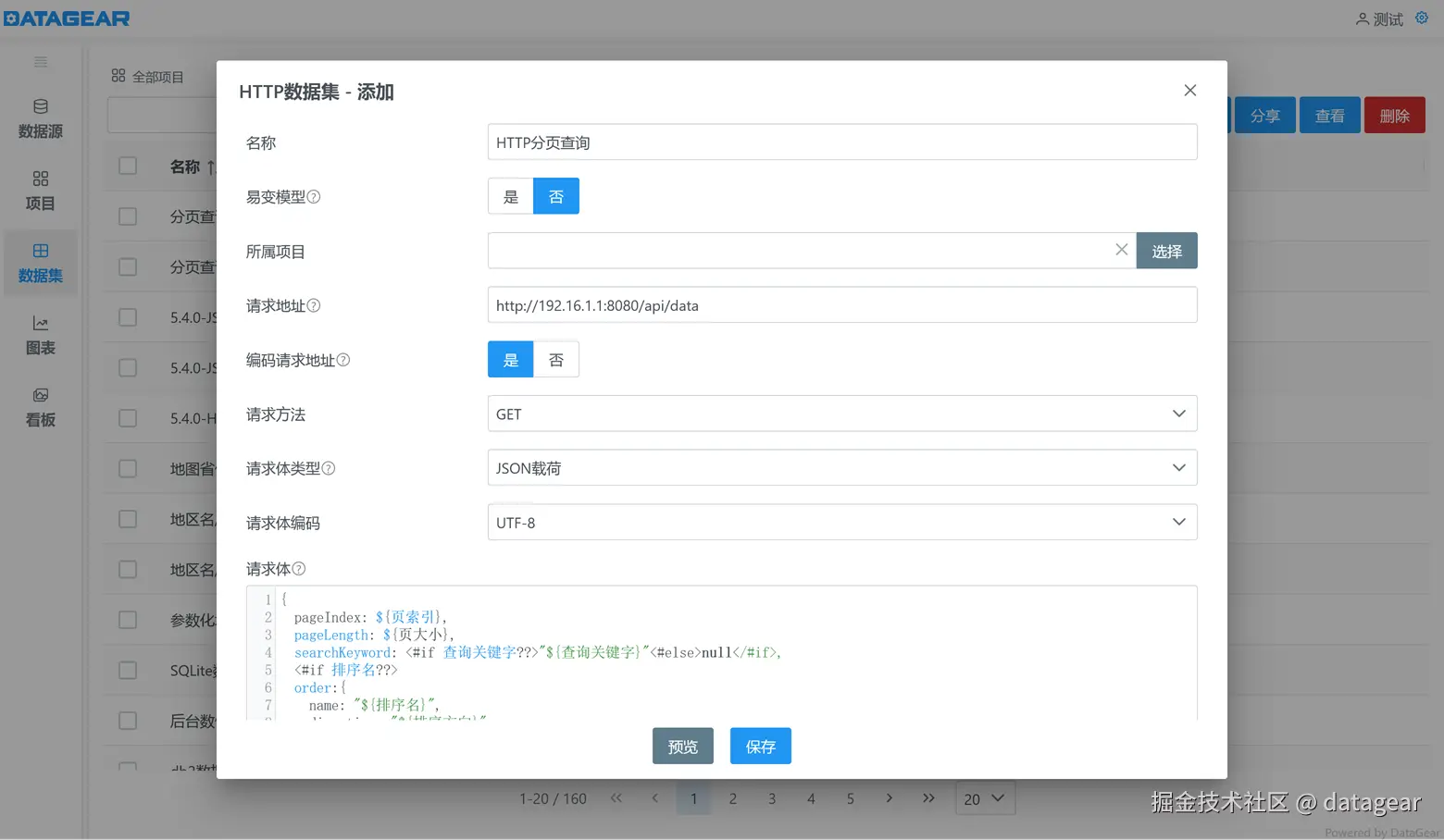Click help icon next to 易变模型
This screenshot has height=840, width=1444.
click(x=314, y=197)
